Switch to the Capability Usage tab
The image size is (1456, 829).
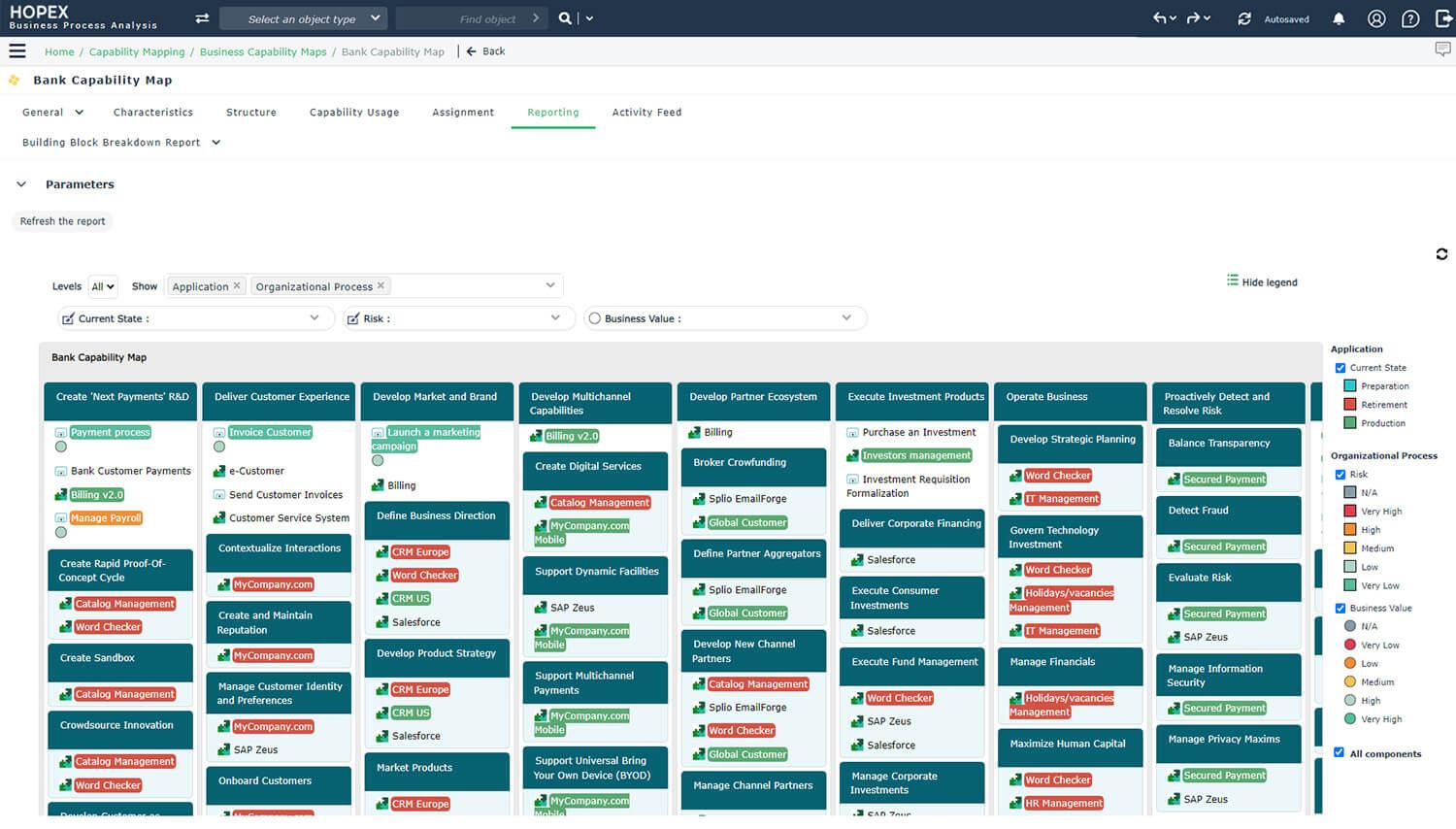354,113
